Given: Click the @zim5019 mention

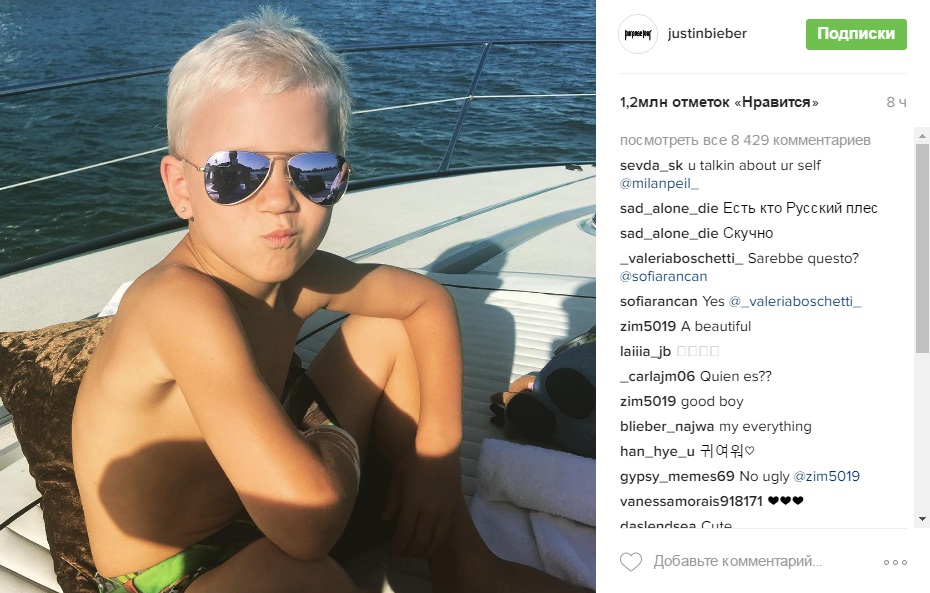Looking at the screenshot, I should click(x=826, y=476).
